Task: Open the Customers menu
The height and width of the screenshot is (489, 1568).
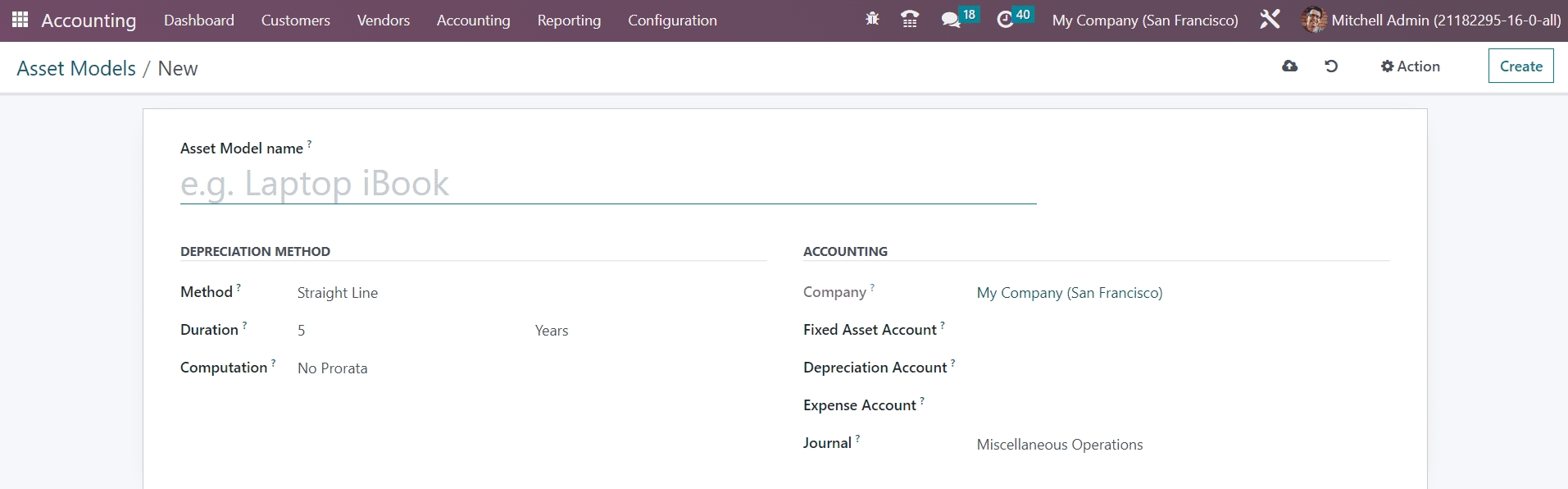Action: point(295,21)
